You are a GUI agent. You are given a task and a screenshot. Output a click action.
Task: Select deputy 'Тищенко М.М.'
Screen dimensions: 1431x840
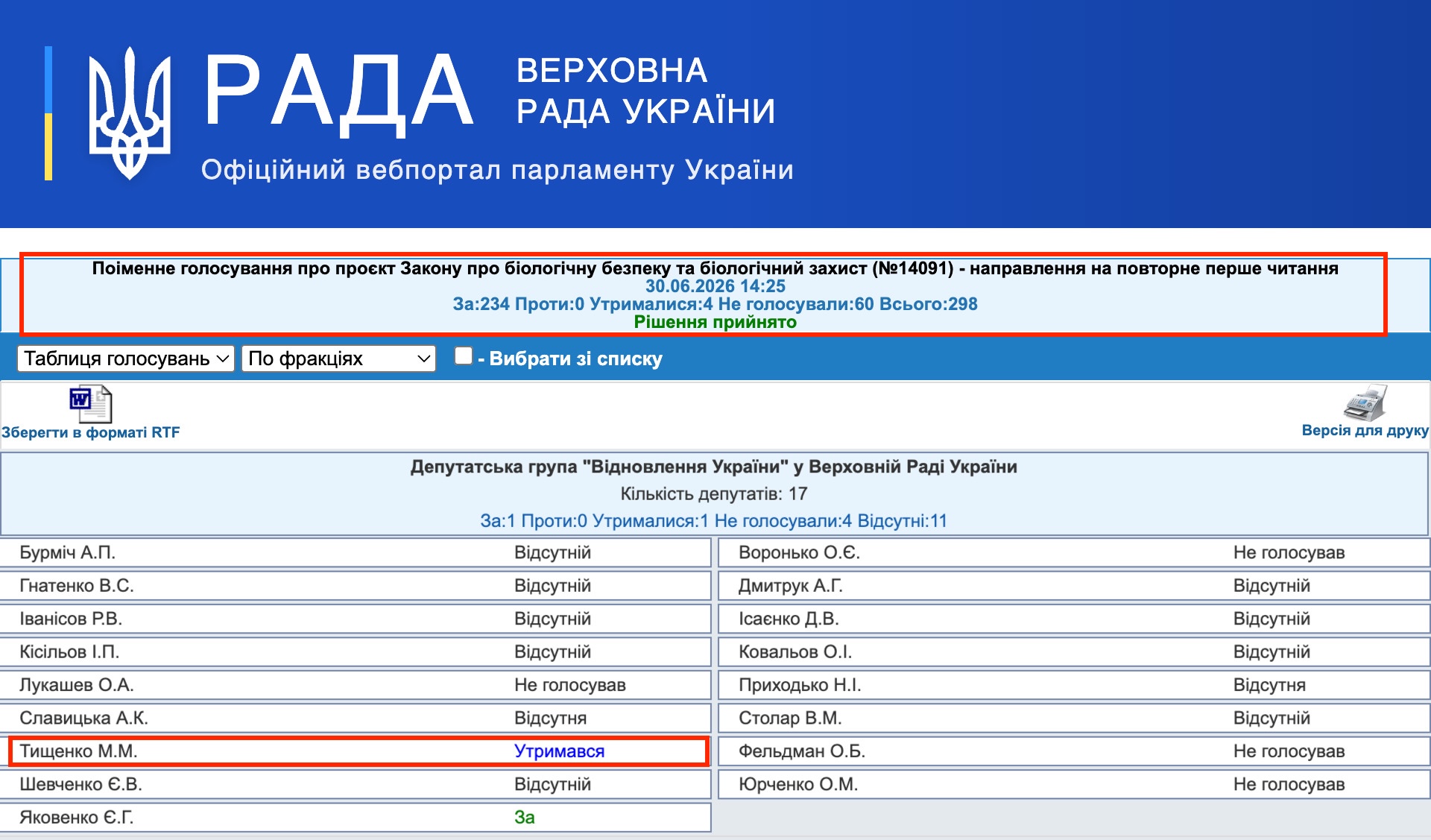[x=78, y=751]
